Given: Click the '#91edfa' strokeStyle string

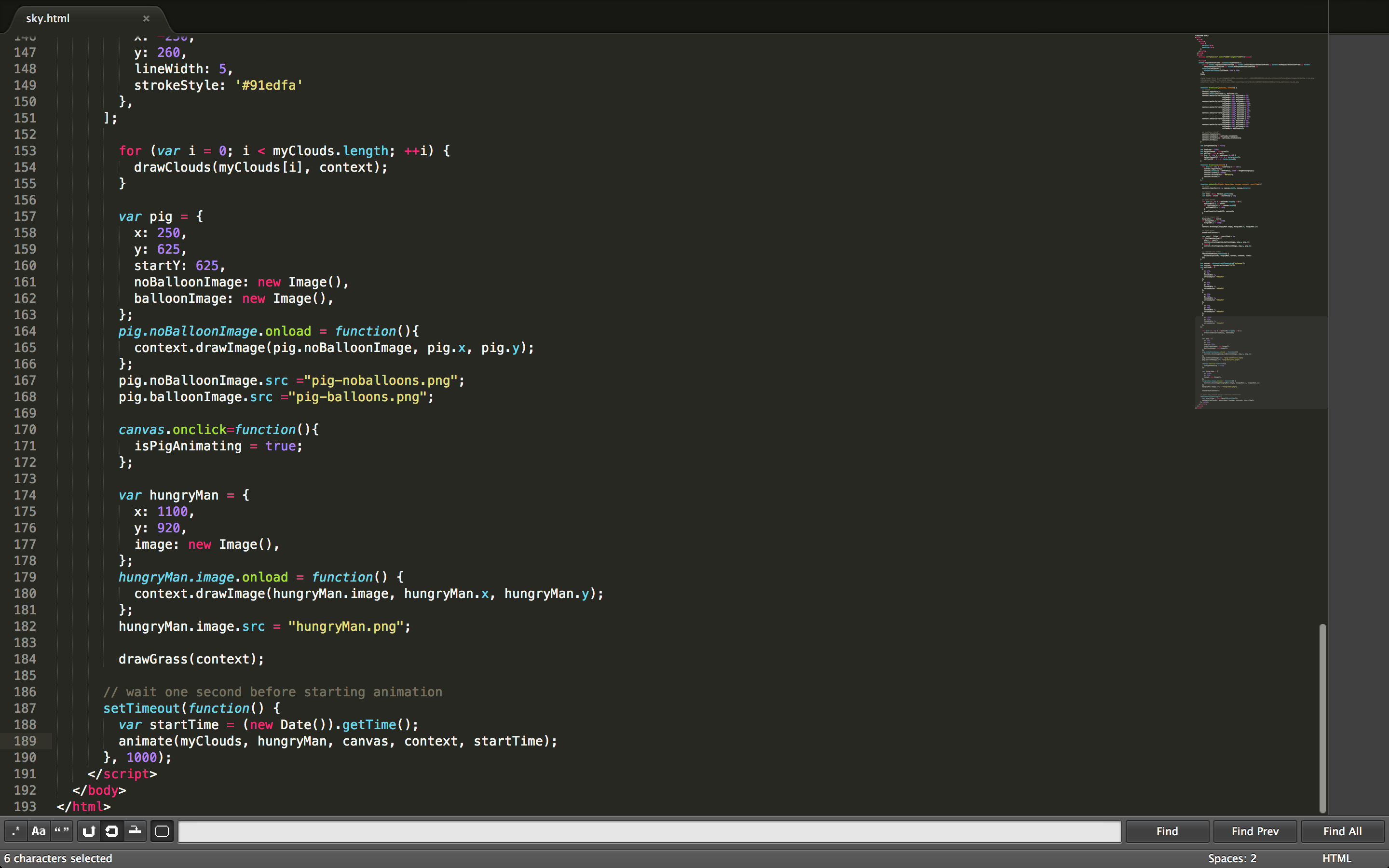Looking at the screenshot, I should point(269,85).
